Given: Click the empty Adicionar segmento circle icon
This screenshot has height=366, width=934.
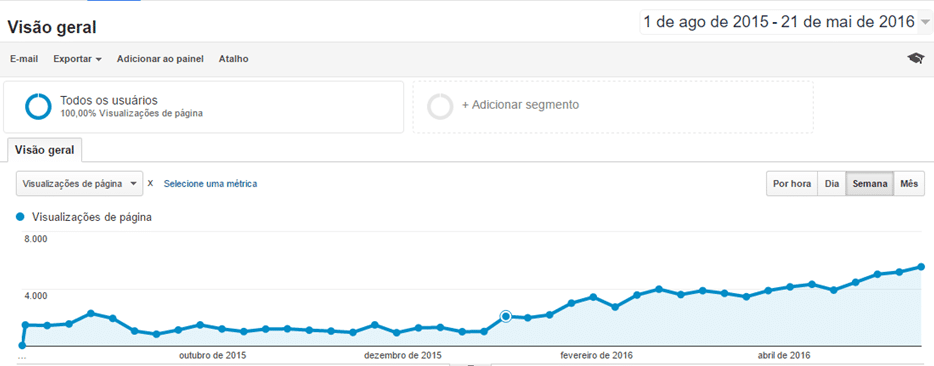Looking at the screenshot, I should coord(441,107).
